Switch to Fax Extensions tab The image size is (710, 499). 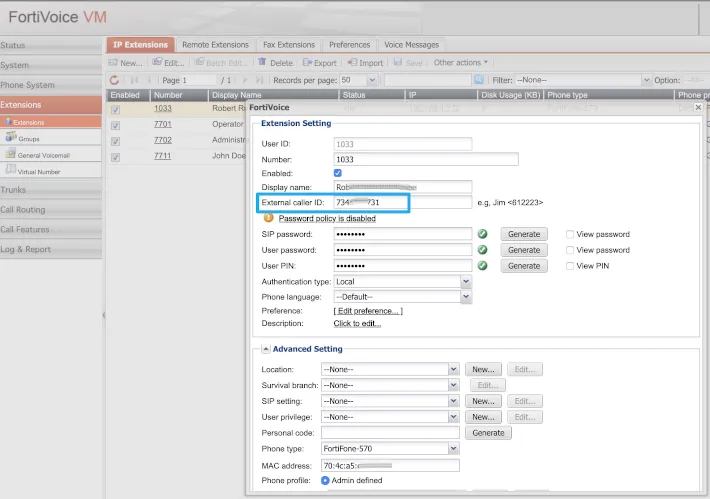tap(289, 45)
